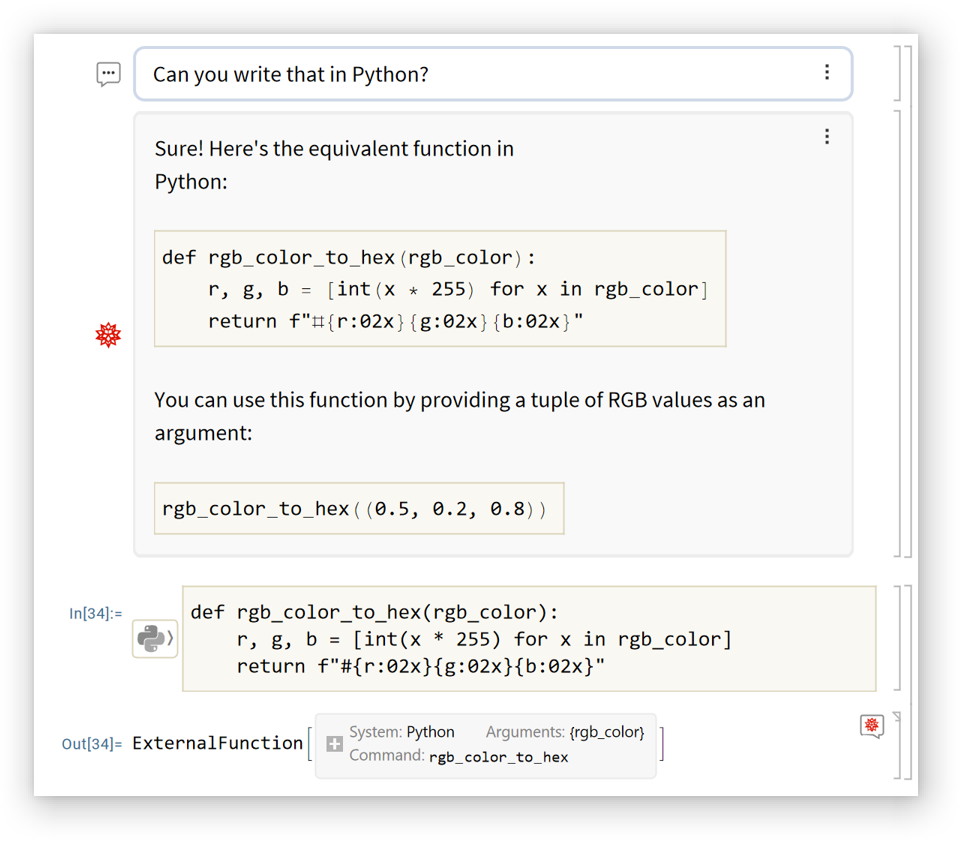
Task: Select the In[34]:= cell label
Action: tap(95, 613)
